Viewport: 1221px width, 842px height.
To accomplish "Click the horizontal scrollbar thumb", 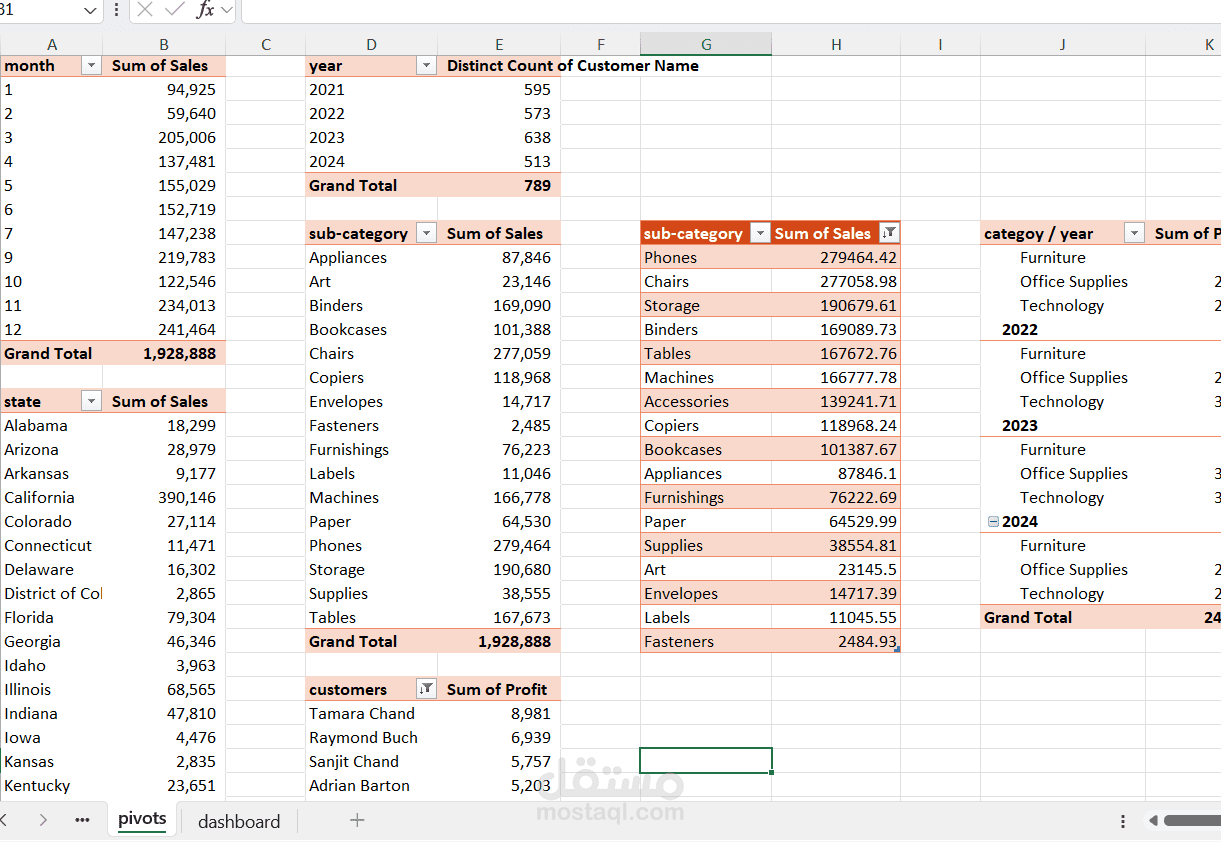I will point(1192,820).
